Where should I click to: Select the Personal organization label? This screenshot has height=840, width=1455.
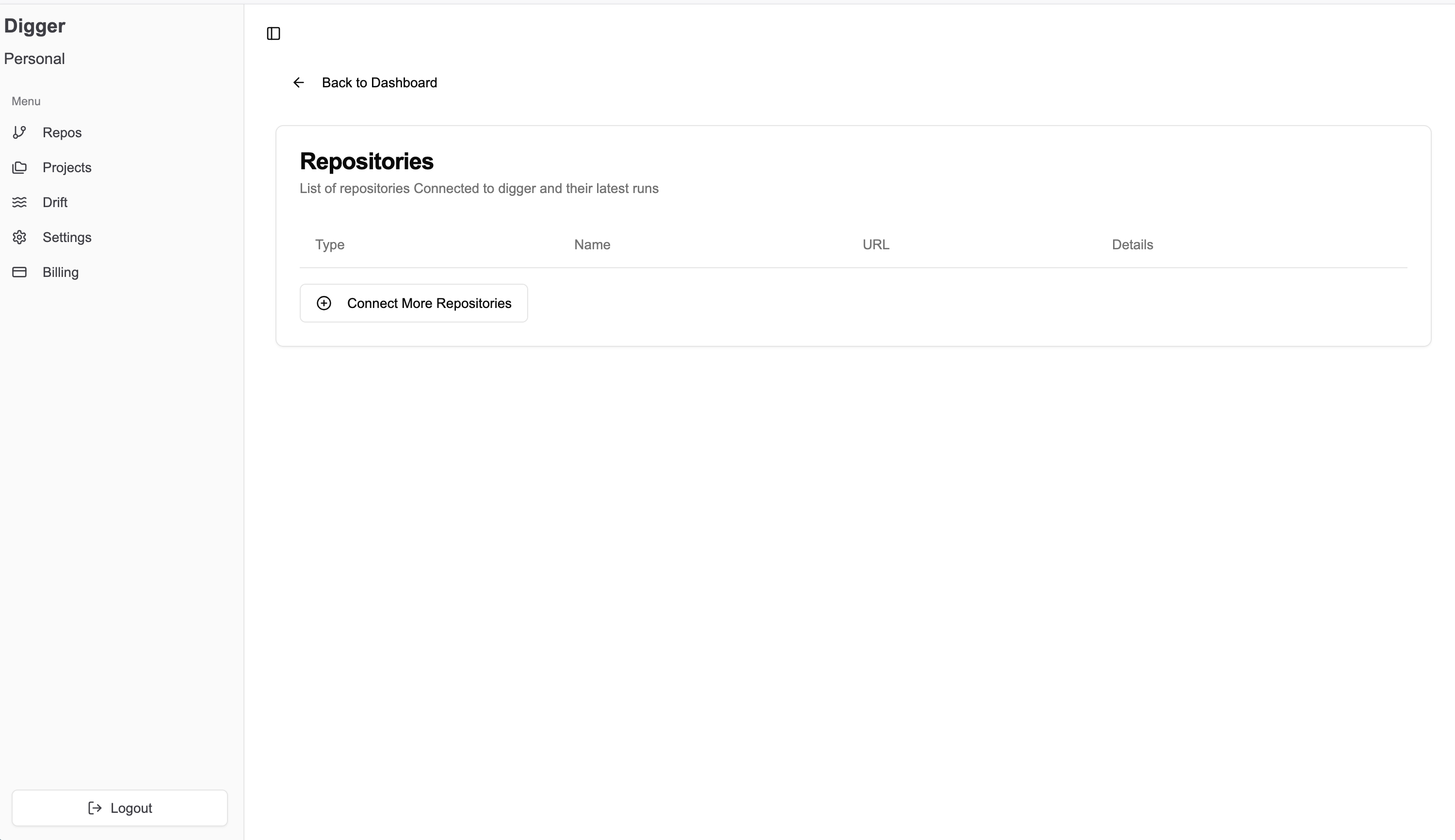(34, 59)
